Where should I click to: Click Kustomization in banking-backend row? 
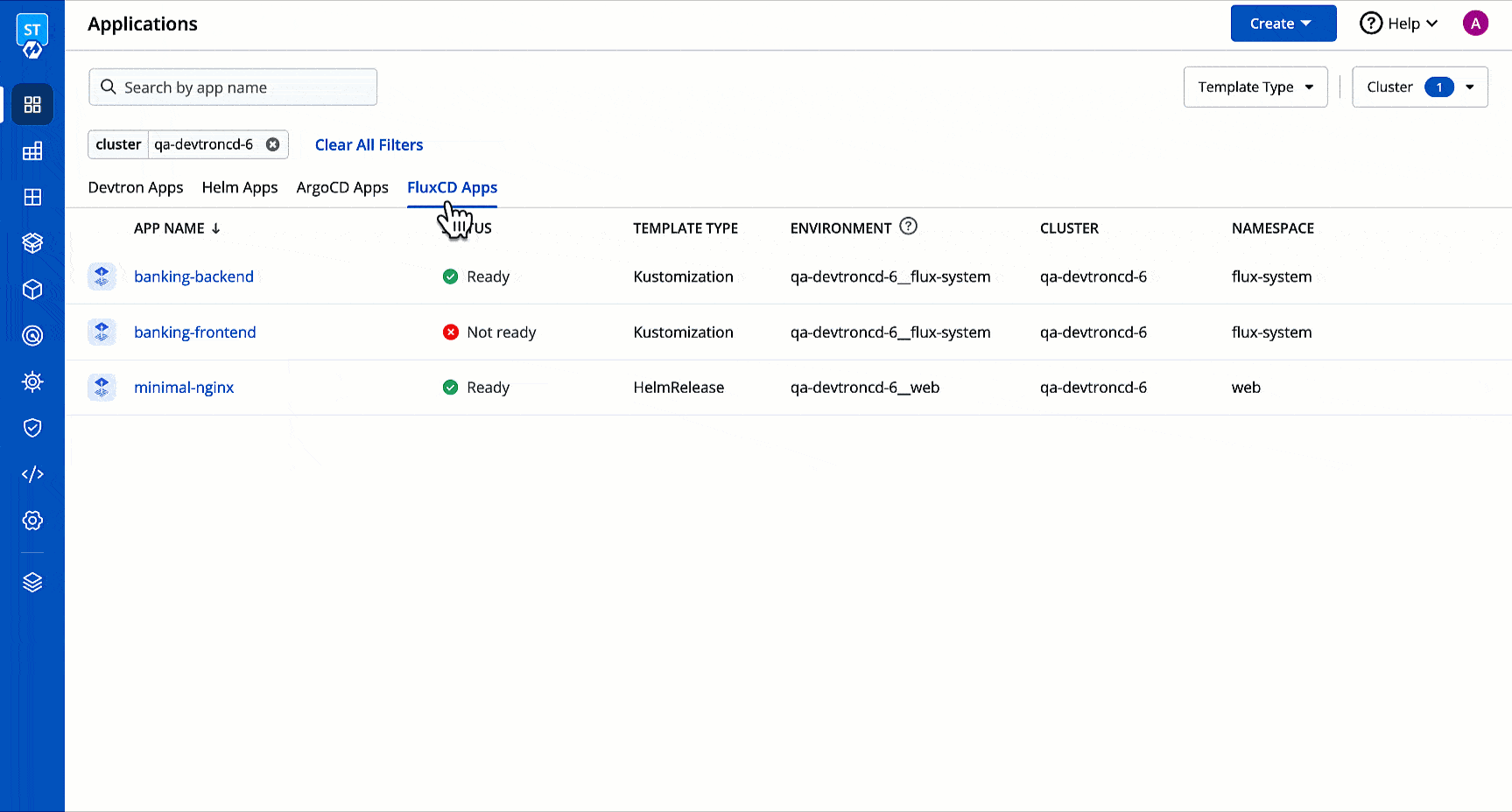click(x=683, y=276)
